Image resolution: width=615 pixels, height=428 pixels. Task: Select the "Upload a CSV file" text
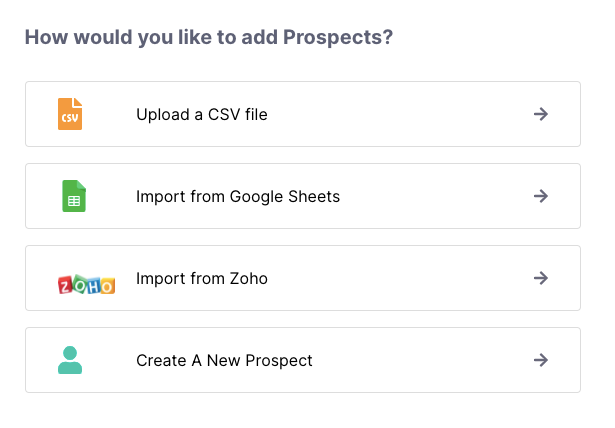click(202, 114)
